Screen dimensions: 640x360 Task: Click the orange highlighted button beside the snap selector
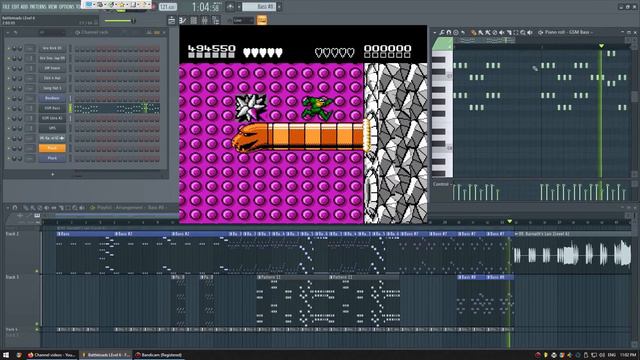(x=262, y=20)
